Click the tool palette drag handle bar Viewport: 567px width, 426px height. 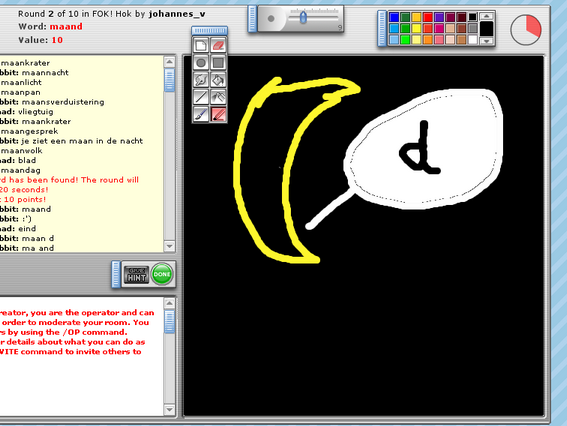(210, 30)
